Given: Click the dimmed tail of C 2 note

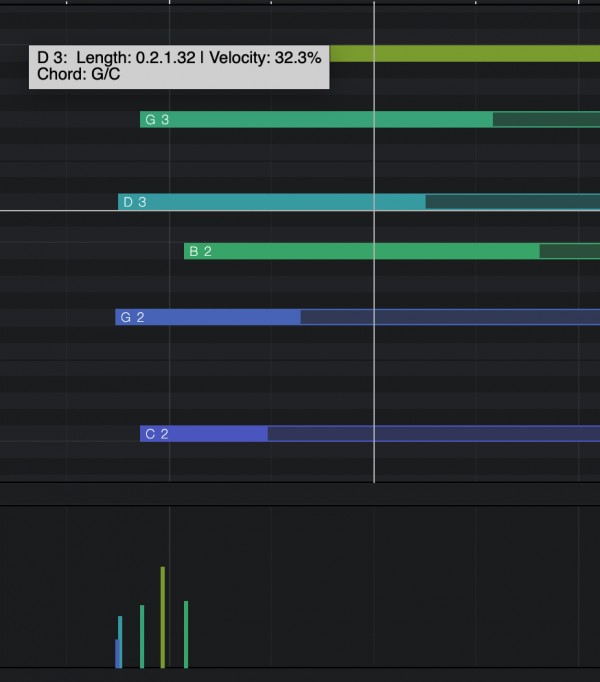Looking at the screenshot, I should coord(432,434).
